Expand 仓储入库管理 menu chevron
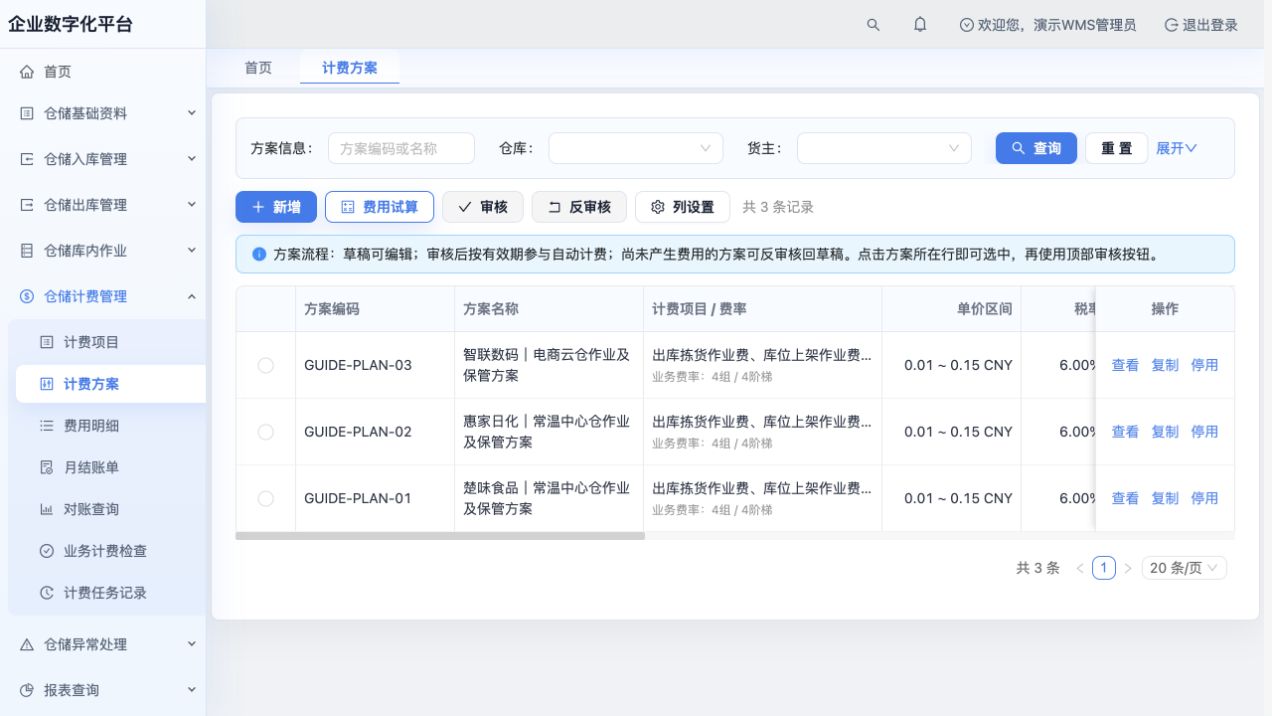The width and height of the screenshot is (1272, 716). tap(192, 158)
